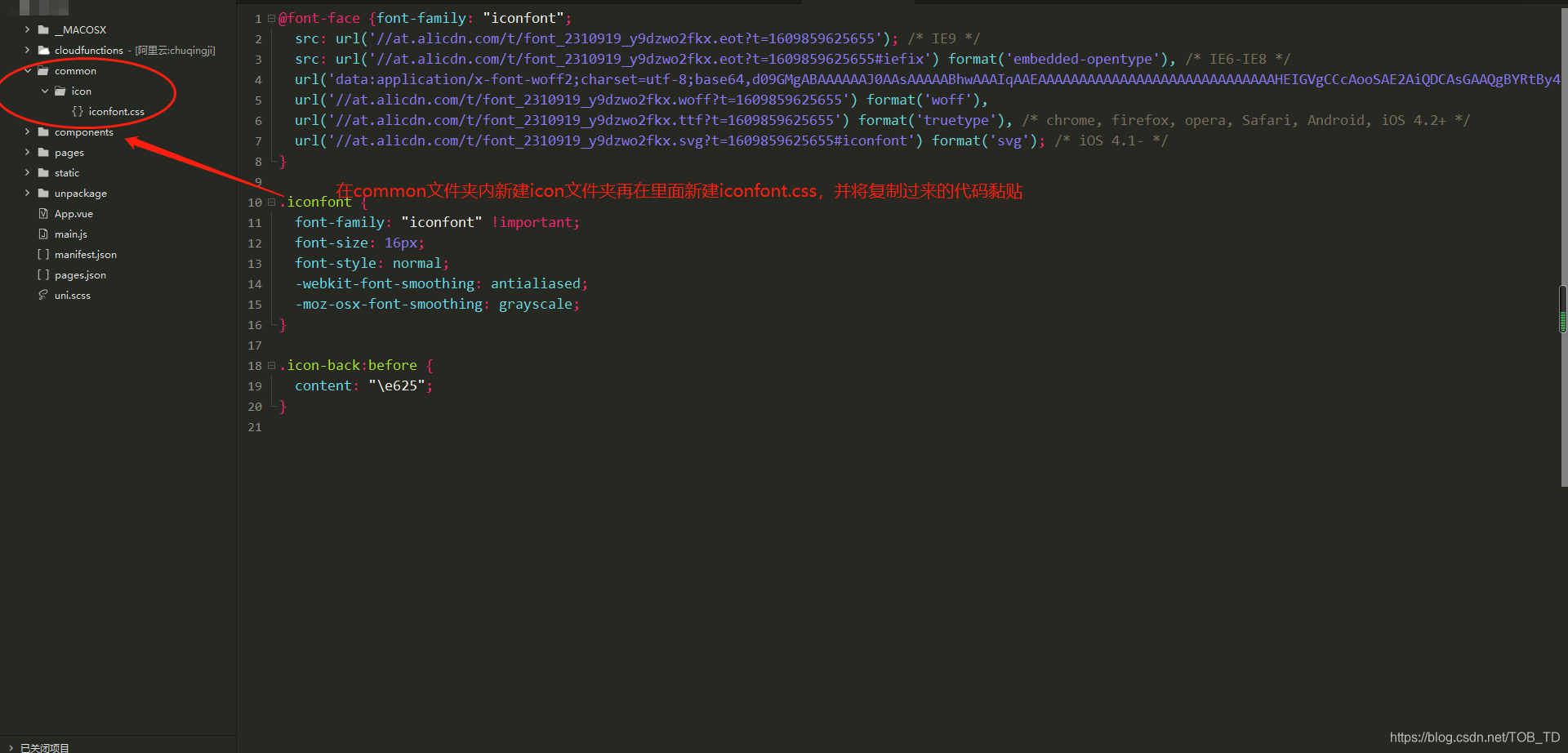Click the format('woff') text on line 5
The height and width of the screenshot is (753, 1568).
pyautogui.click(x=923, y=100)
